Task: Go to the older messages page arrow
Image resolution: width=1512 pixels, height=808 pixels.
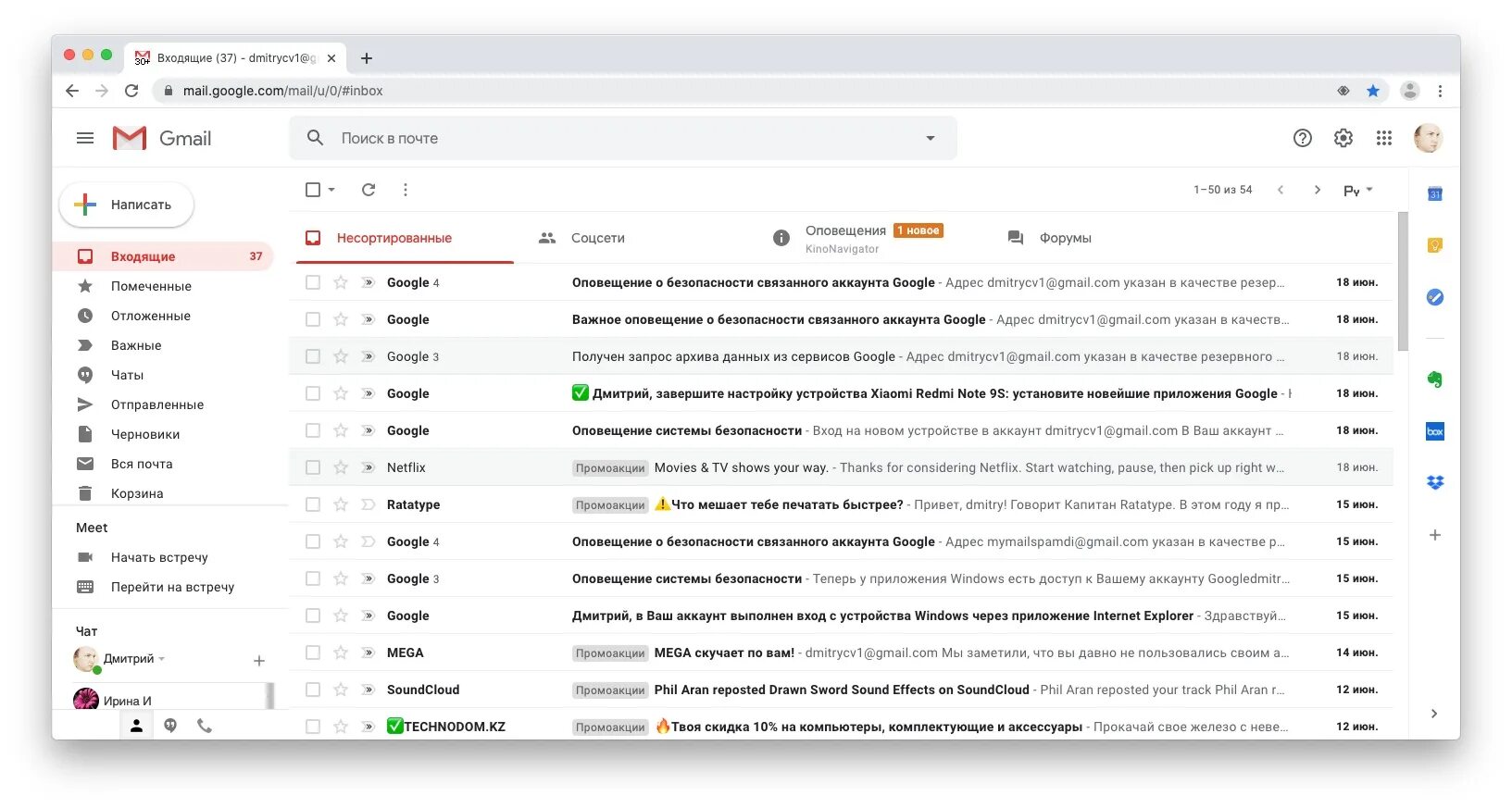Action: point(1318,190)
